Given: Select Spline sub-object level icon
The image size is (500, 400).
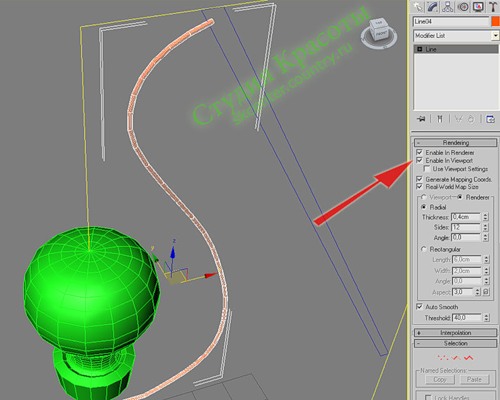Looking at the screenshot, I should click(469, 358).
